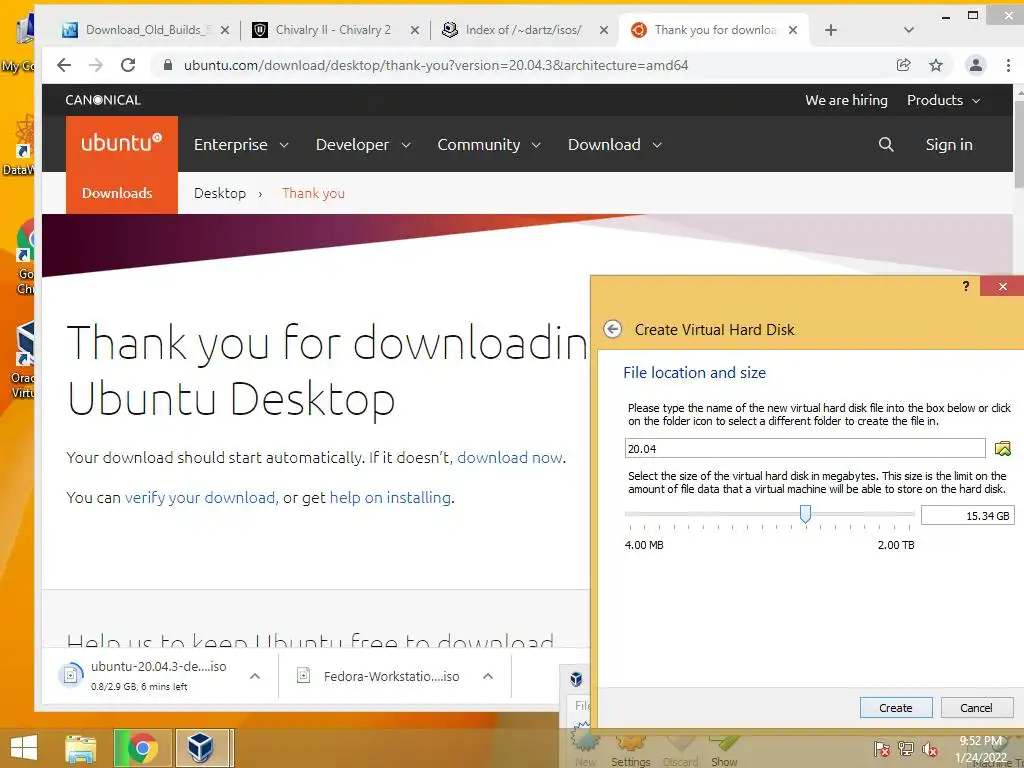Expand the Enterprise menu
Viewport: 1024px width, 768px height.
[x=241, y=144]
